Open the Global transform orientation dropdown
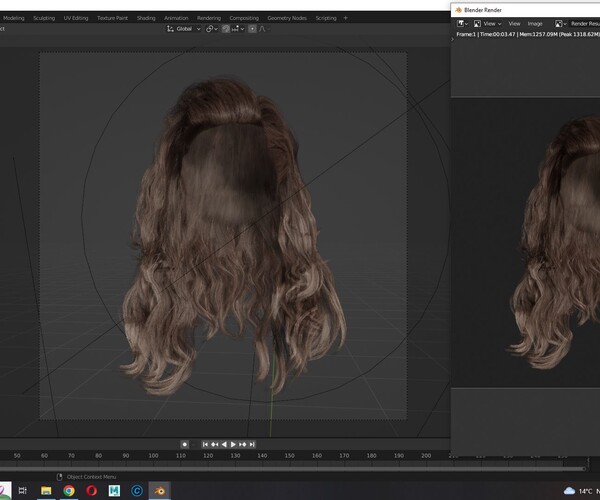This screenshot has width=600, height=500. click(184, 29)
